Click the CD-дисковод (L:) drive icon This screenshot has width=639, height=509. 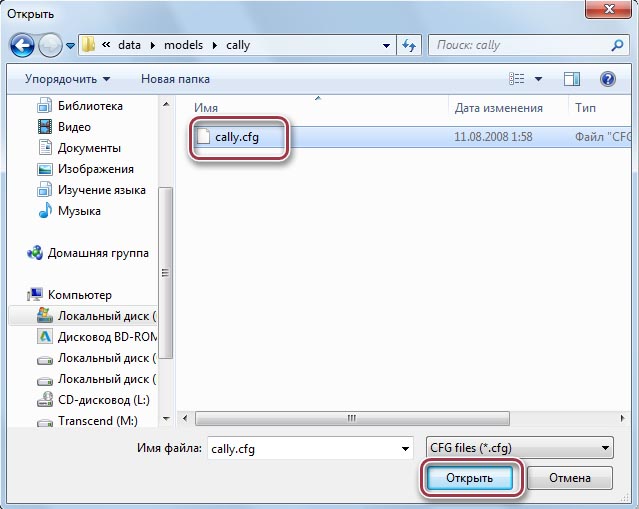pos(45,400)
